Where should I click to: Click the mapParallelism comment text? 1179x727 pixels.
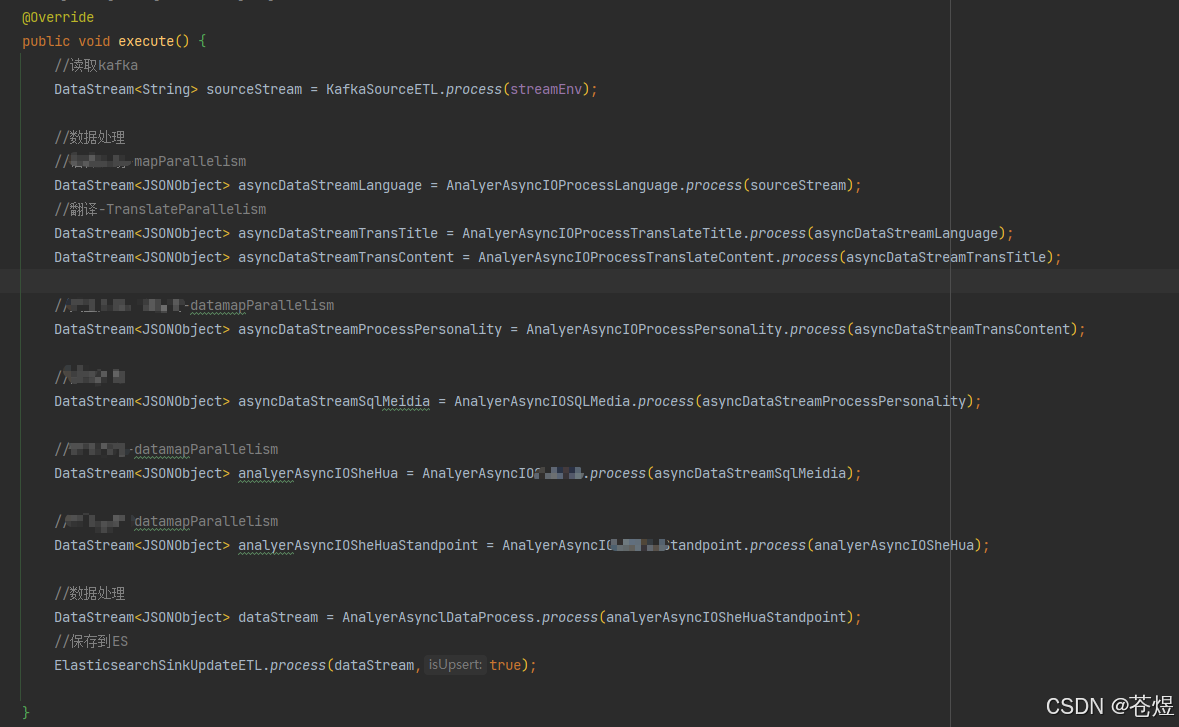click(x=189, y=162)
